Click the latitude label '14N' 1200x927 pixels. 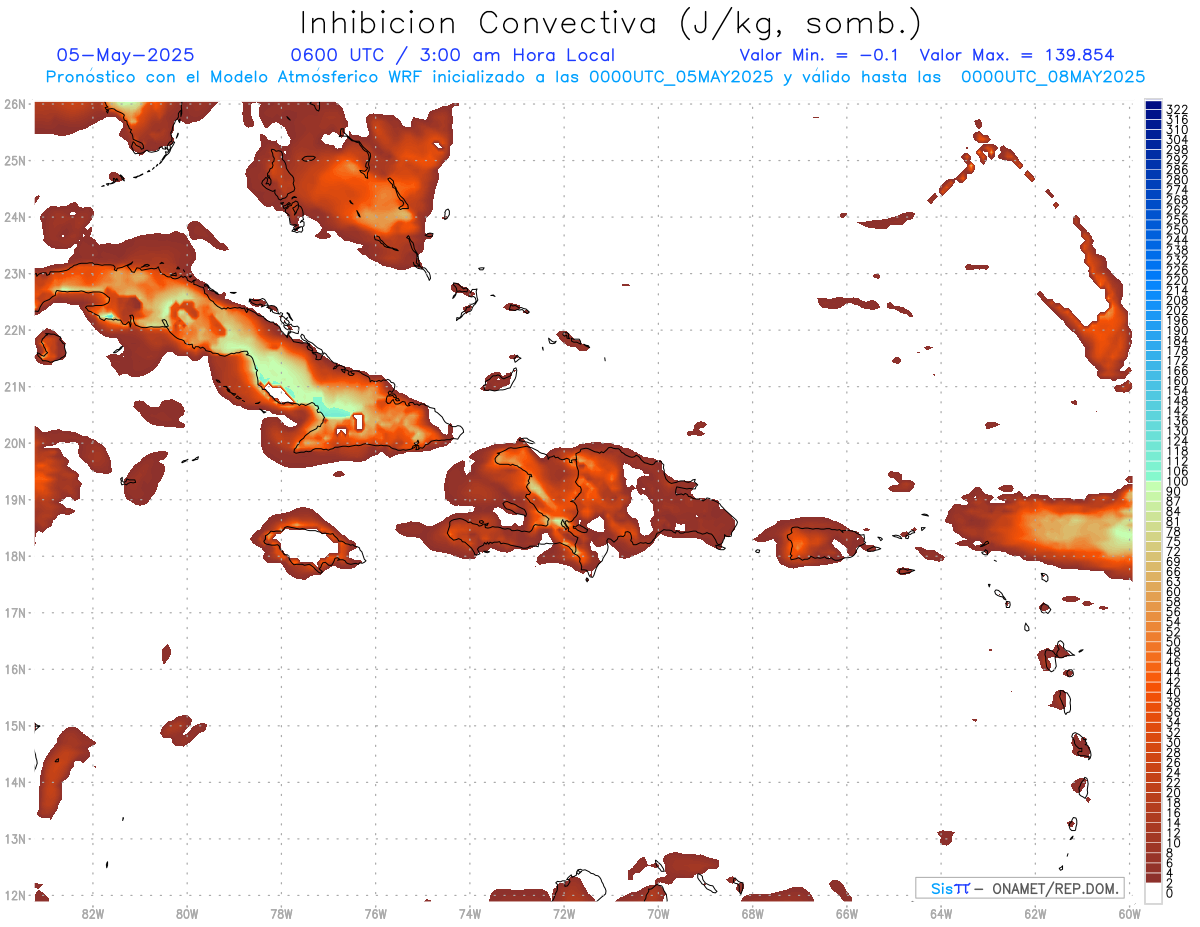pos(14,782)
